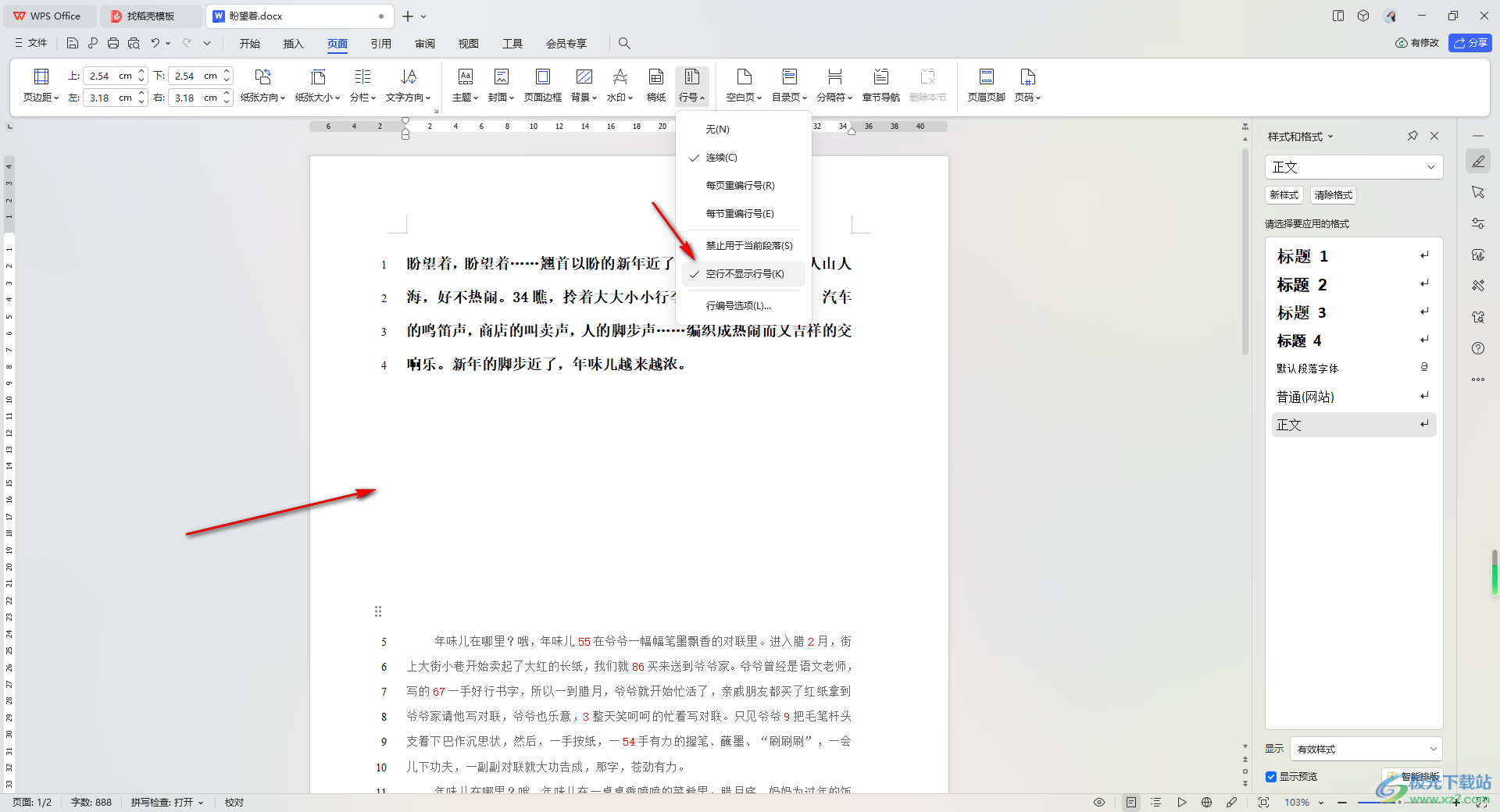Switch to page layout view icon
Image resolution: width=1500 pixels, height=812 pixels.
(x=1131, y=802)
